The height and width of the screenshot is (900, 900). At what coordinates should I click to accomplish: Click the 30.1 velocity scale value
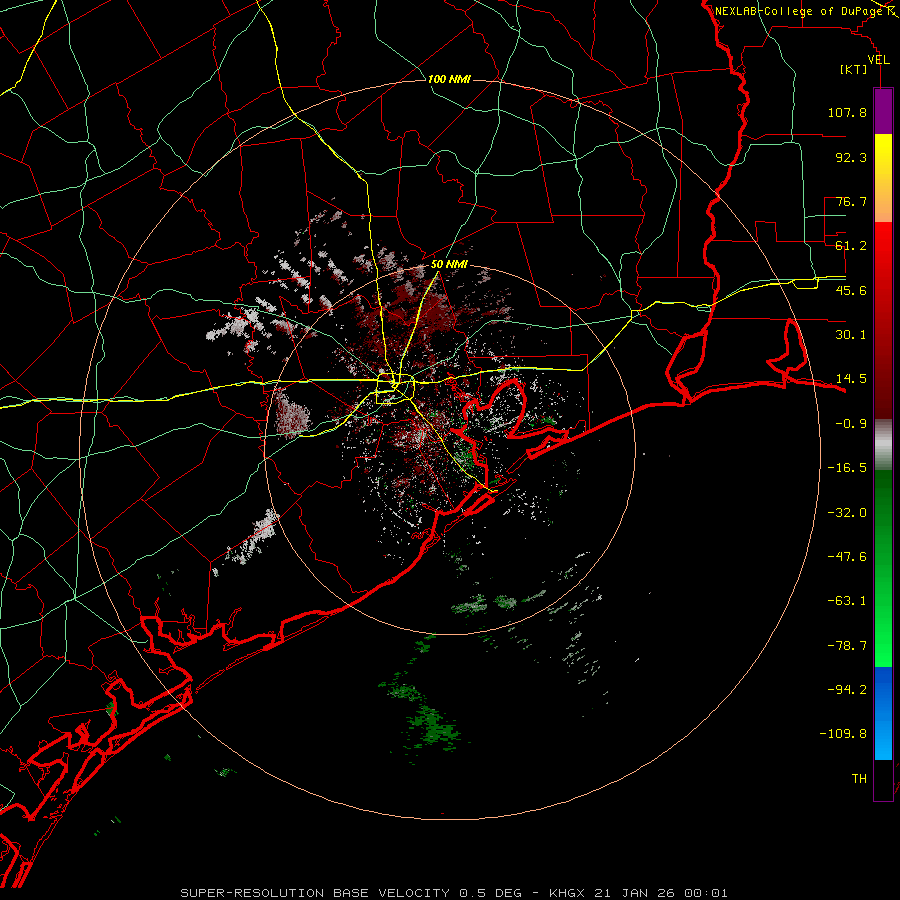click(851, 335)
